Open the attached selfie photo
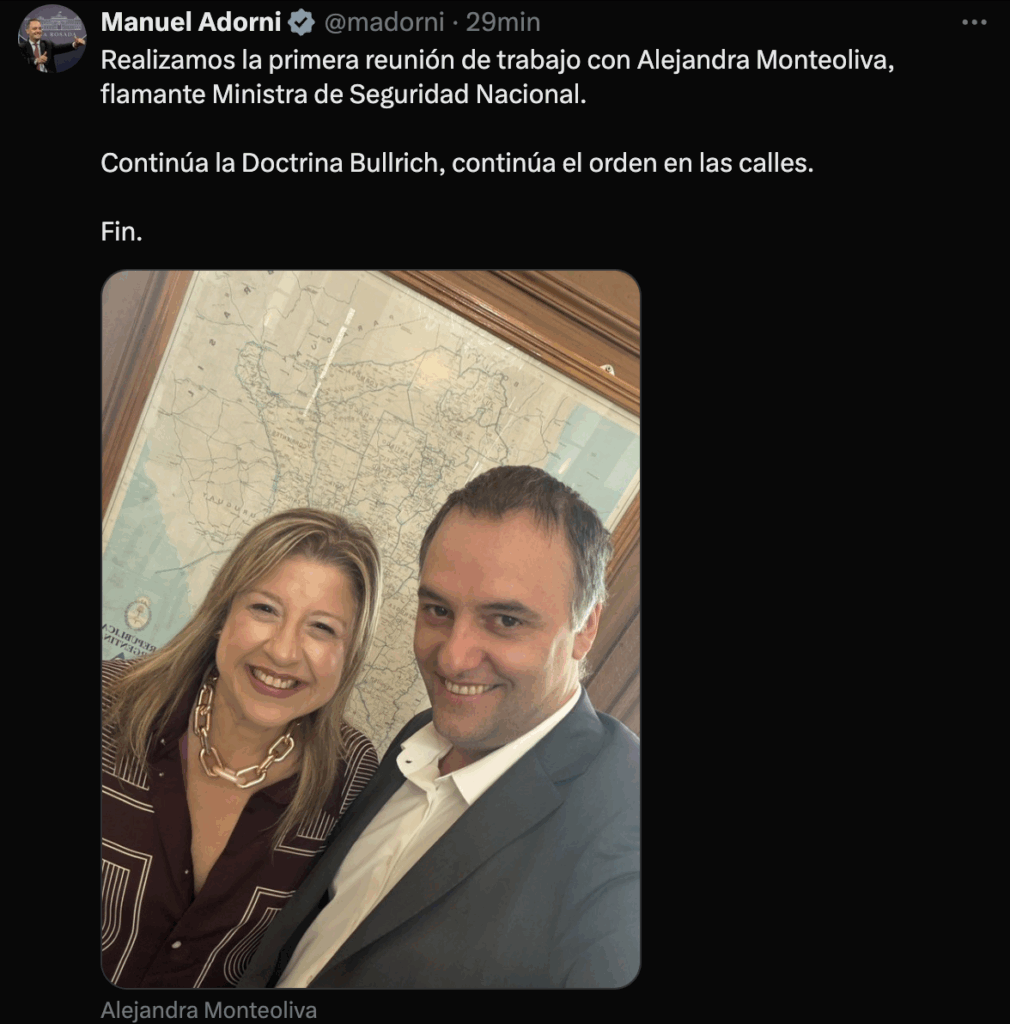 tap(371, 629)
